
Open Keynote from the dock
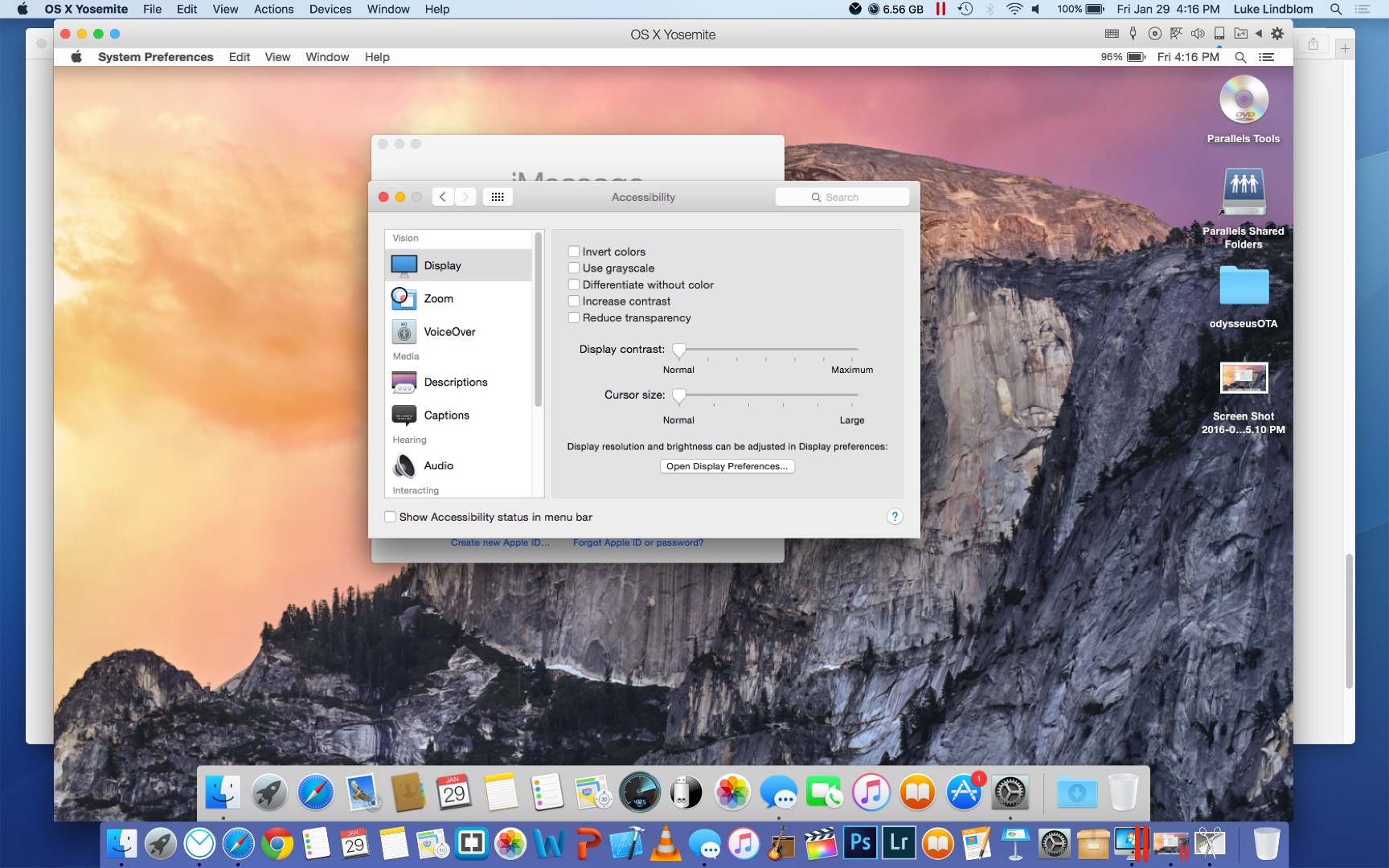1015,844
